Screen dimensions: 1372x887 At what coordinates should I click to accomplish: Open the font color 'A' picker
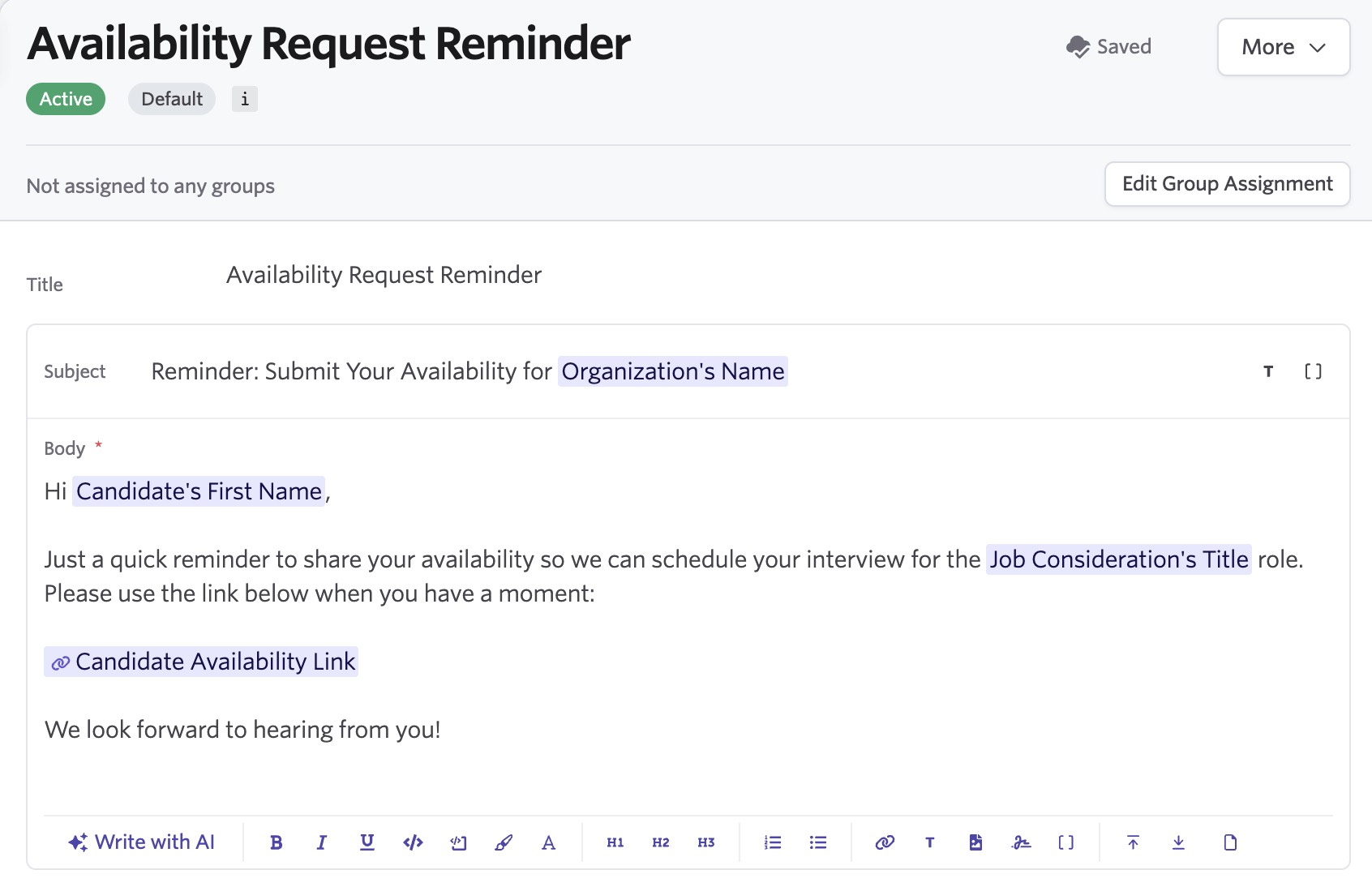pos(549,842)
